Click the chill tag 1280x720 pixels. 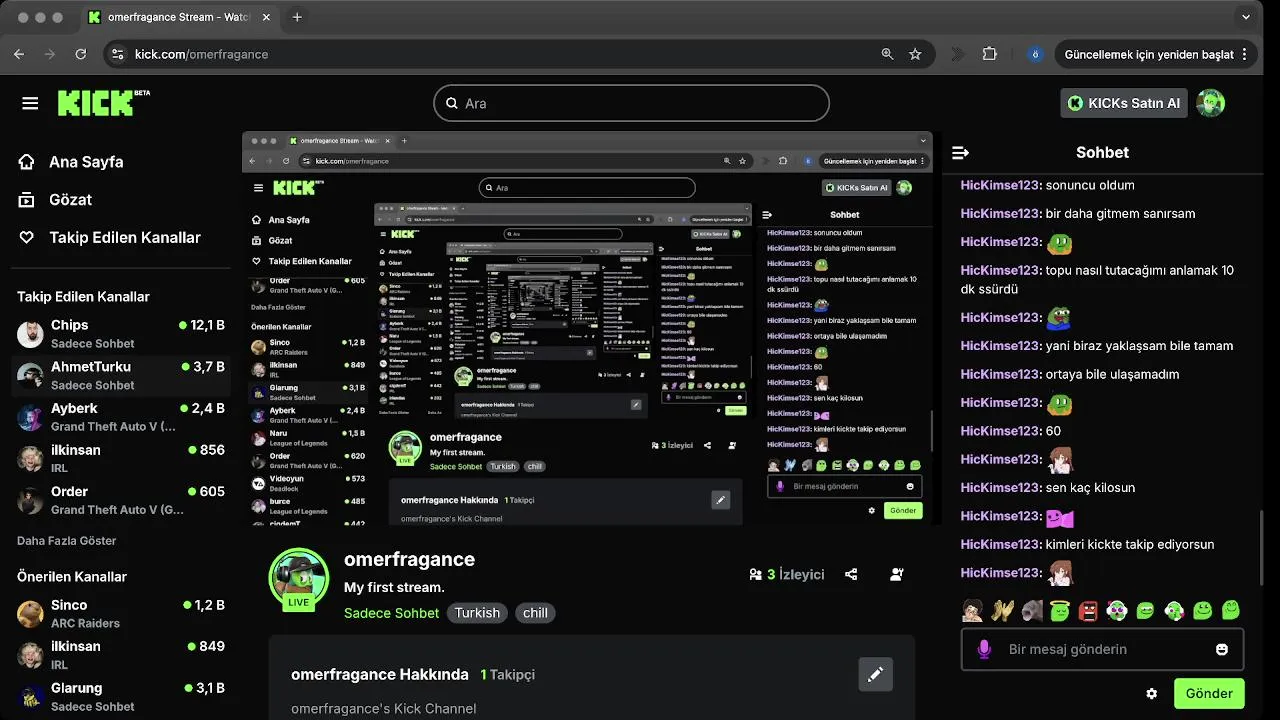point(535,613)
